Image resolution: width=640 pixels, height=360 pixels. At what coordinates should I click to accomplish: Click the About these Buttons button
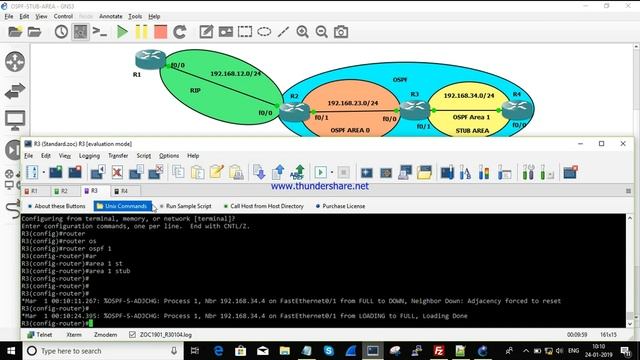pos(56,206)
